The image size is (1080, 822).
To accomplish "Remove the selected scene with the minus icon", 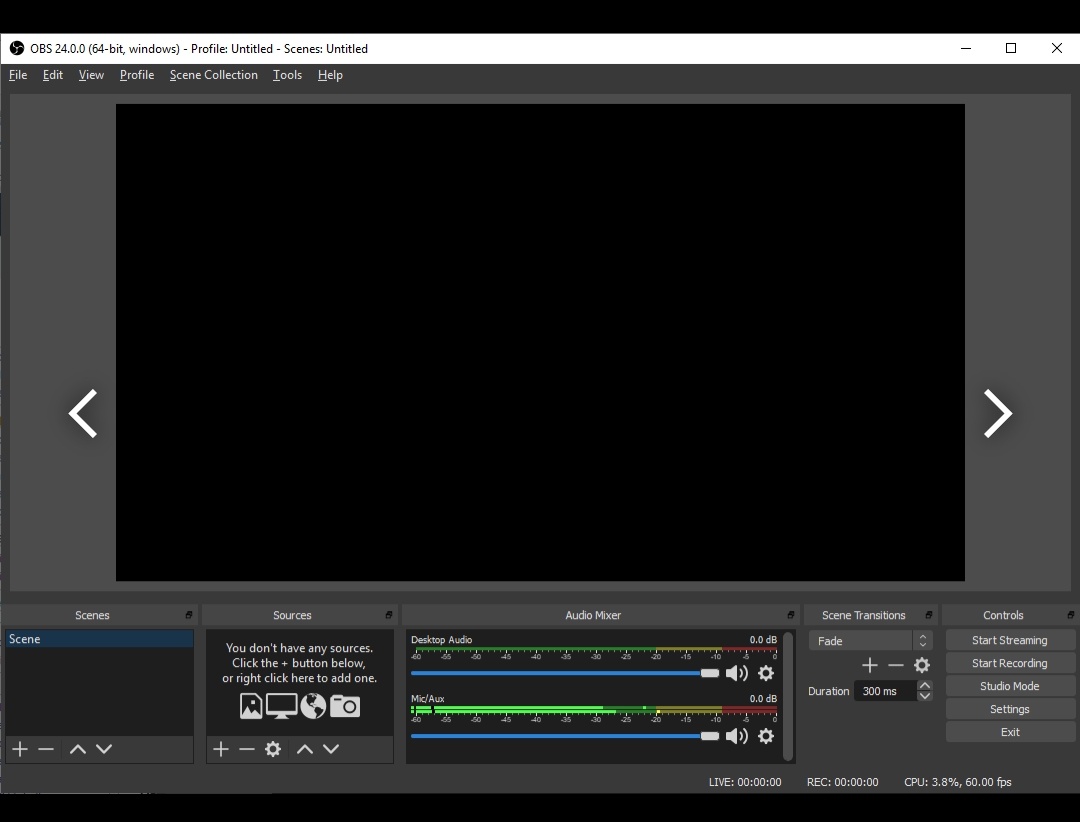I will [x=46, y=749].
